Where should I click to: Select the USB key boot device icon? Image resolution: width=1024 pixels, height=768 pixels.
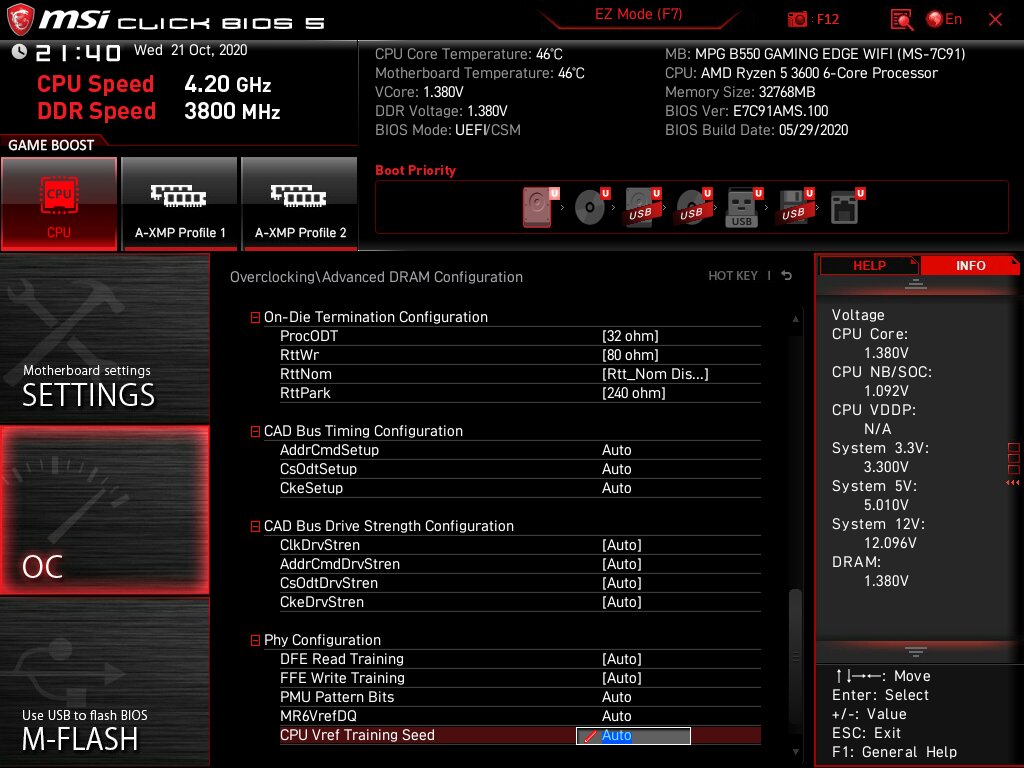pyautogui.click(x=743, y=208)
